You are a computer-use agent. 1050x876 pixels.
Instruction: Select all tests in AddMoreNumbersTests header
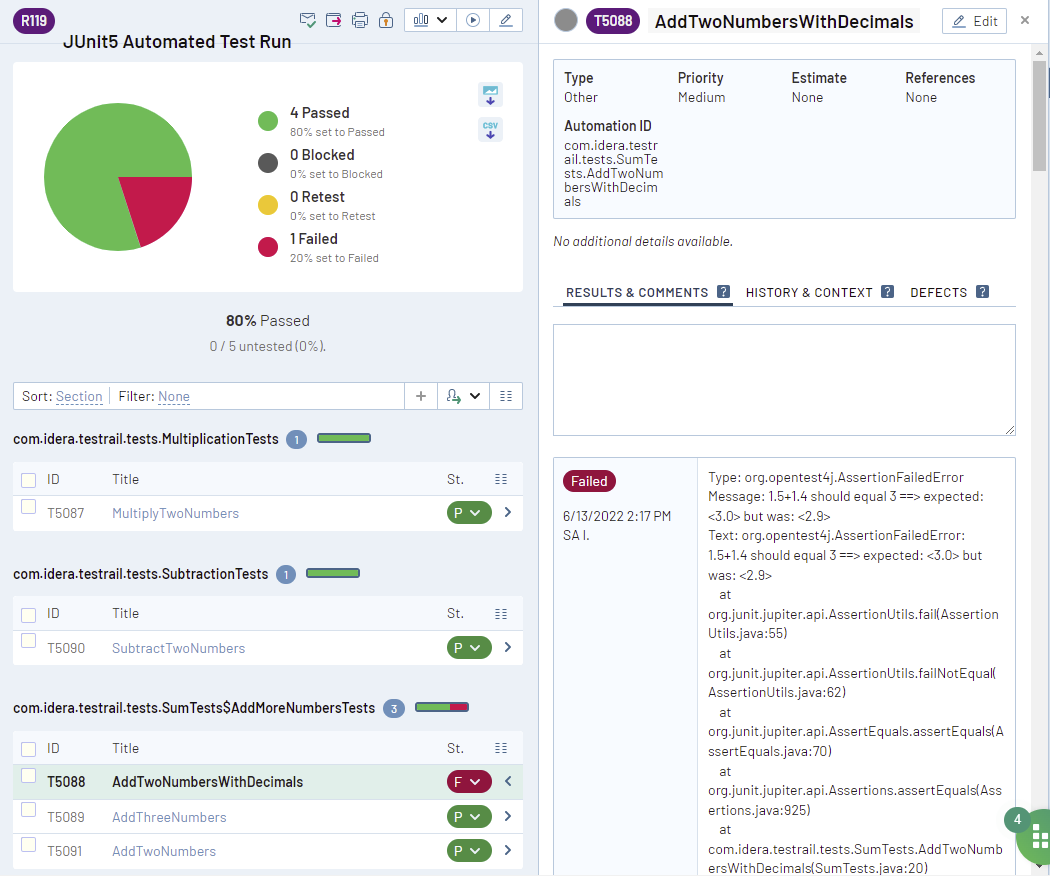[x=29, y=749]
